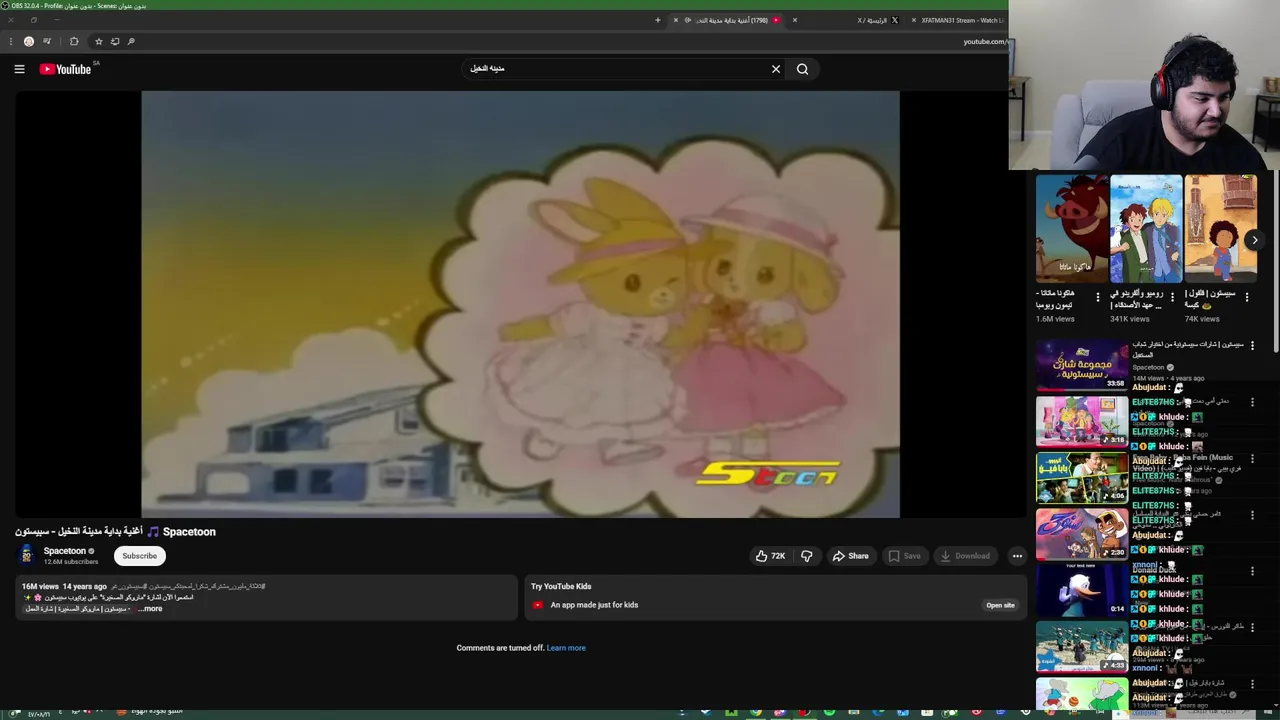Select the video title text

pyautogui.click(x=115, y=532)
